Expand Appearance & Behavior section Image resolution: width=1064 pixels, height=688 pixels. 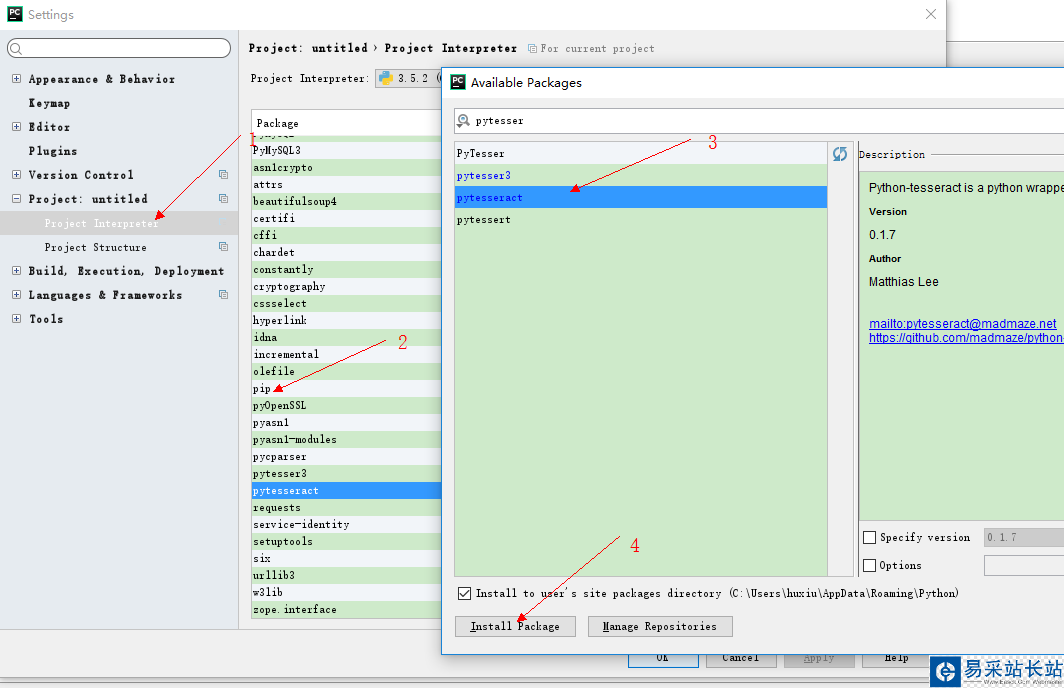pos(16,79)
